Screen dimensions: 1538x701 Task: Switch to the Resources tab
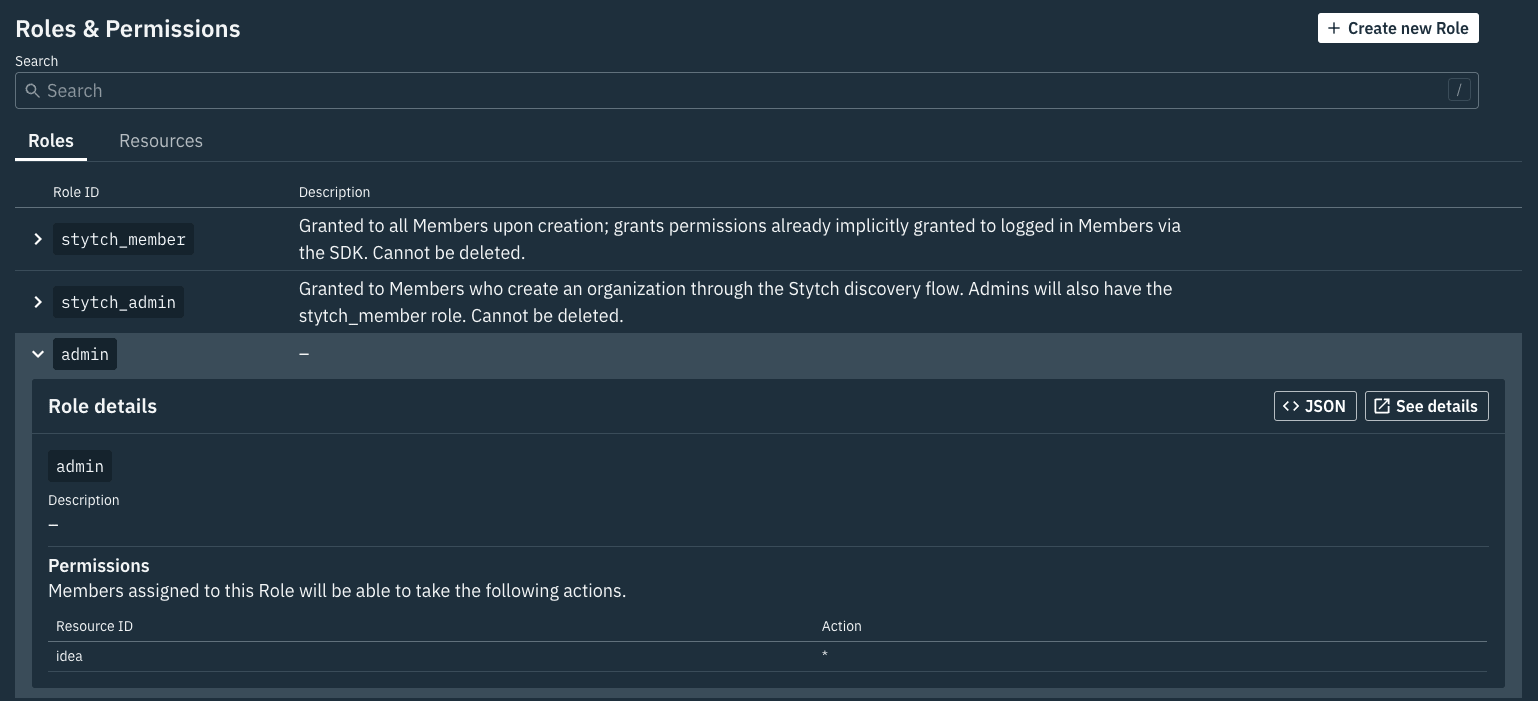[161, 141]
